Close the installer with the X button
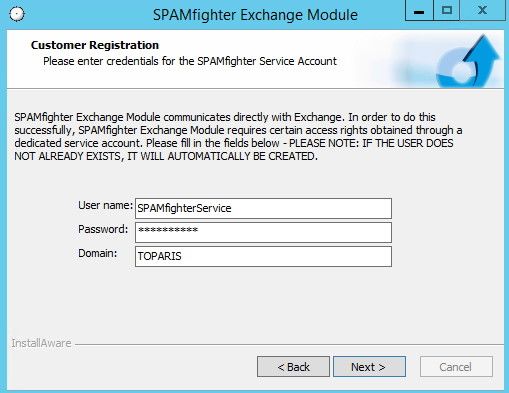 pos(482,11)
